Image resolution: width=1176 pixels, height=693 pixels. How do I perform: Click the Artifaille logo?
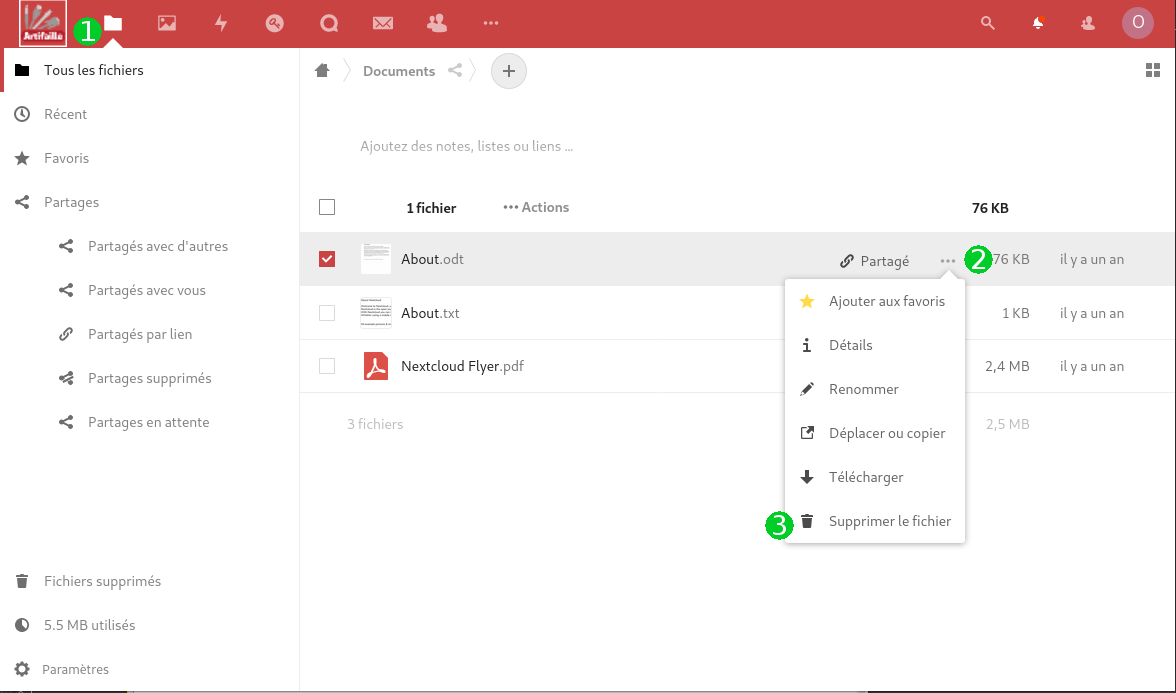point(44,23)
